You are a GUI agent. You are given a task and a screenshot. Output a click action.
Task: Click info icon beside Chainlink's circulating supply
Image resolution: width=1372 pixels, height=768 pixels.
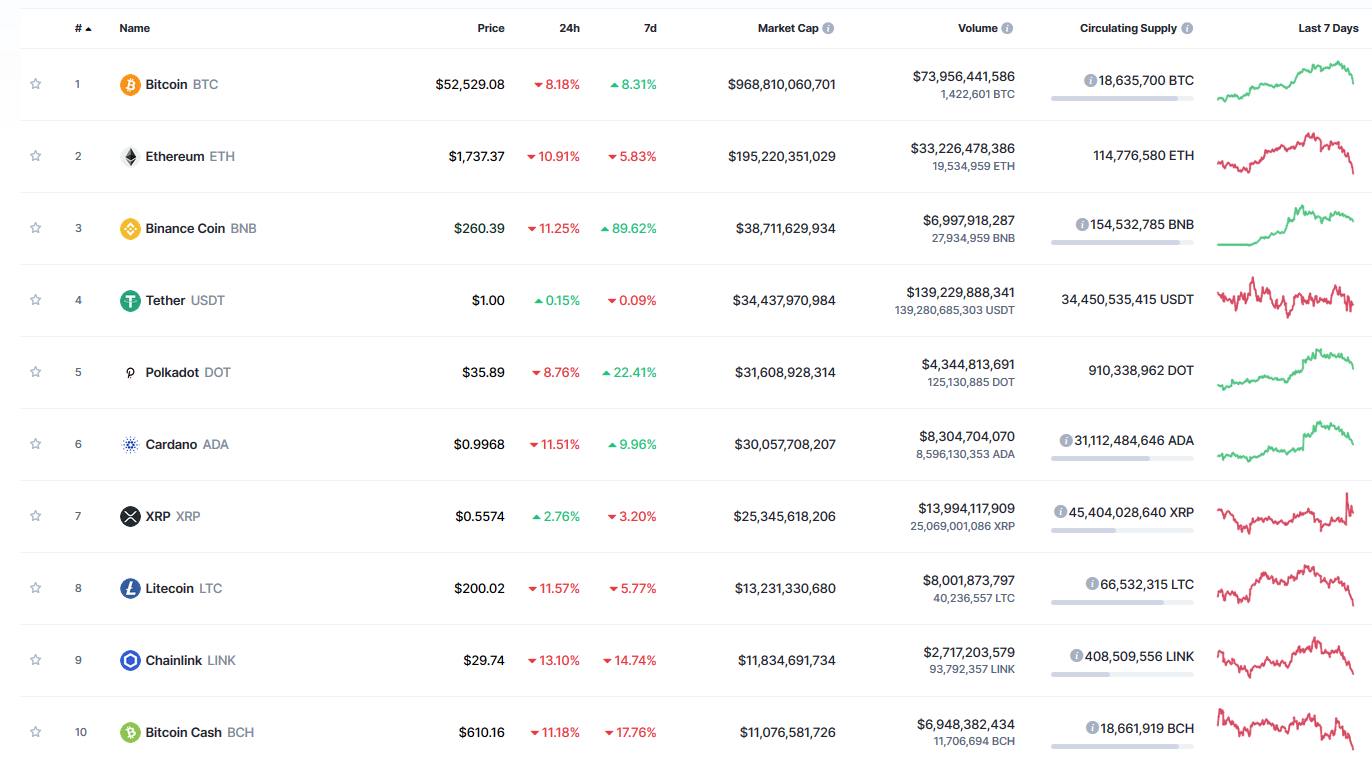click(x=1076, y=656)
